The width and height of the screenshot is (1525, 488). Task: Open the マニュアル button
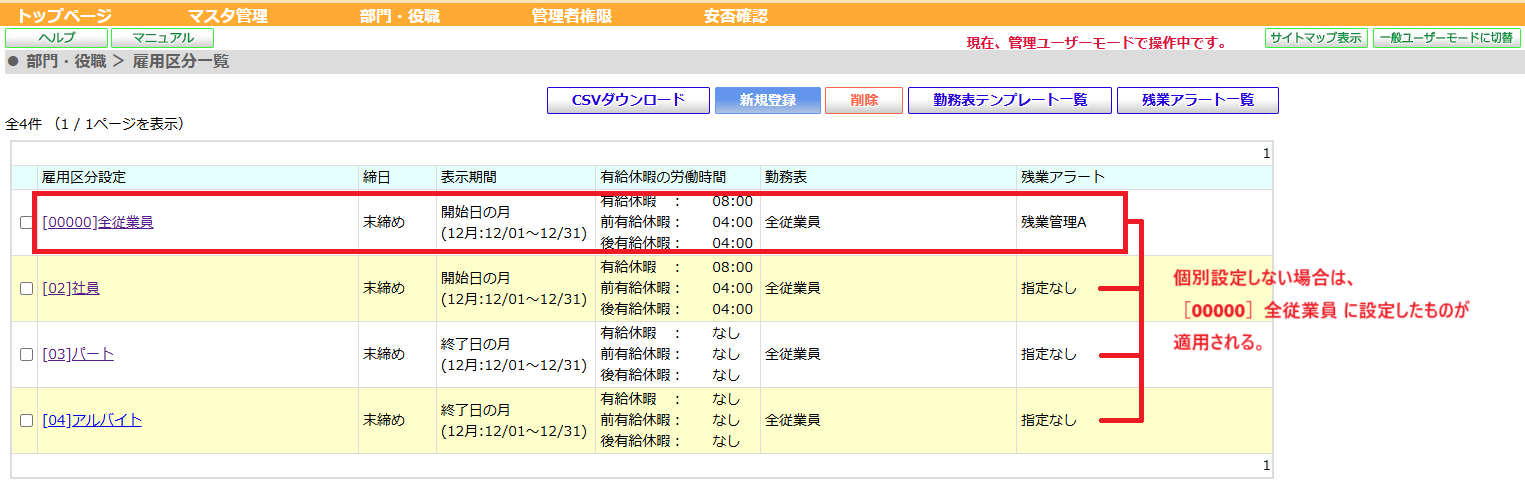162,38
